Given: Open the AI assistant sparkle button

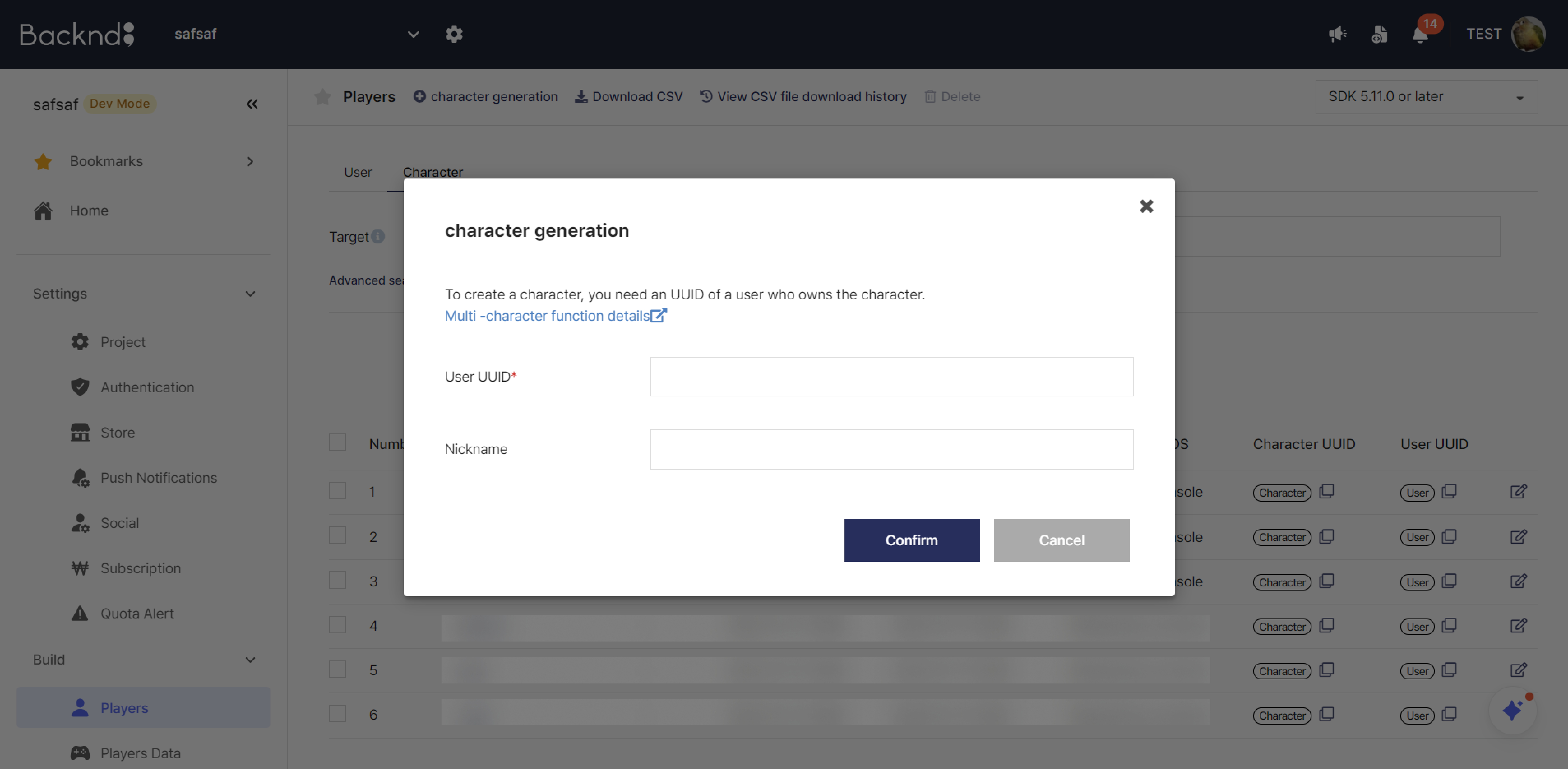Looking at the screenshot, I should (1513, 711).
